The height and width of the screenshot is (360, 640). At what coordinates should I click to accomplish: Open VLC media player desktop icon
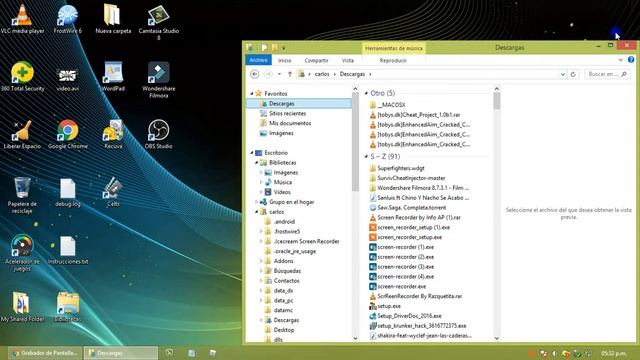(22, 19)
